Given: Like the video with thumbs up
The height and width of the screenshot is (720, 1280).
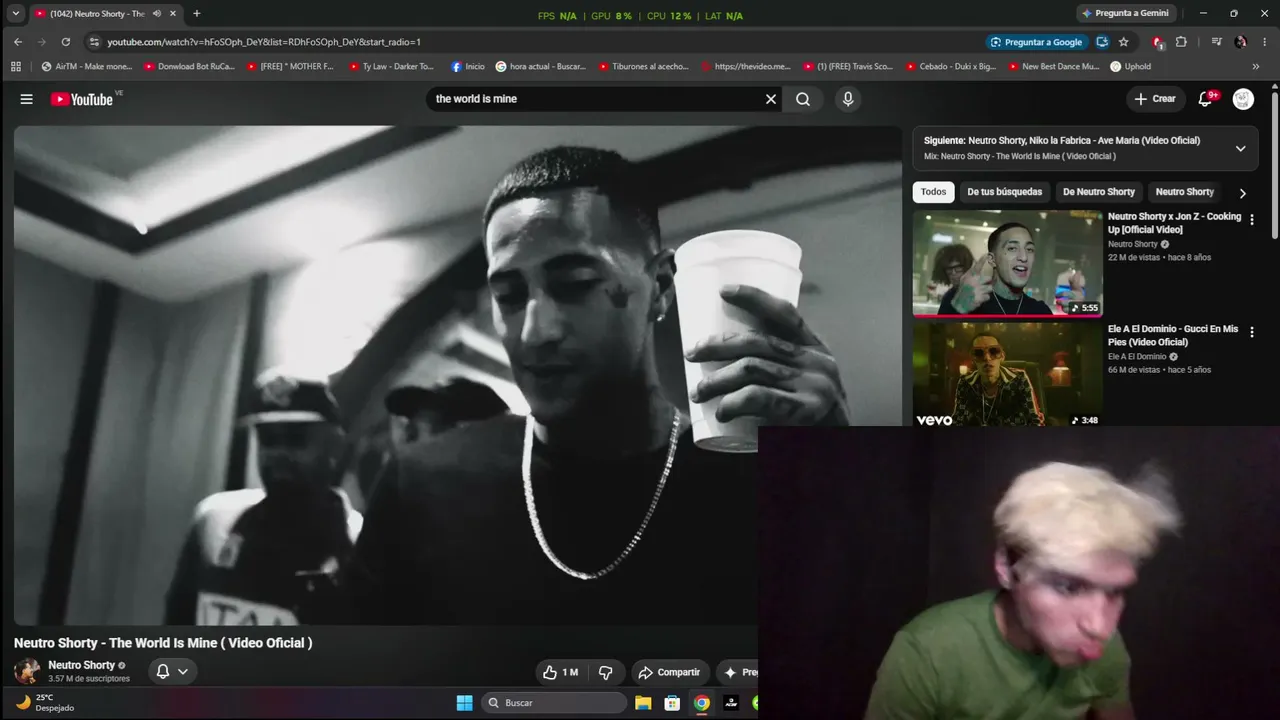Looking at the screenshot, I should pyautogui.click(x=559, y=672).
